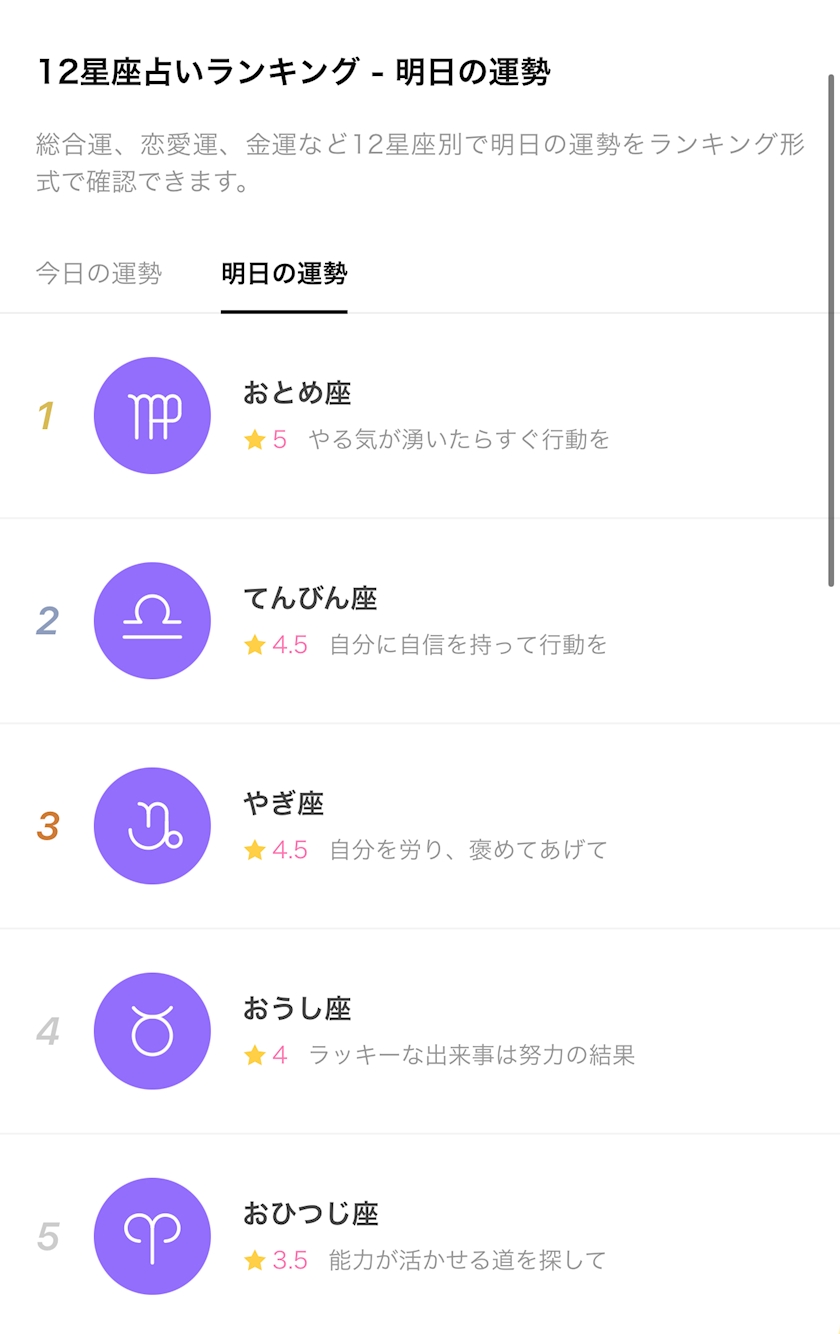Click the Taurus bull symbol icon
Viewport: 840px width, 1334px height.
pos(152,1031)
